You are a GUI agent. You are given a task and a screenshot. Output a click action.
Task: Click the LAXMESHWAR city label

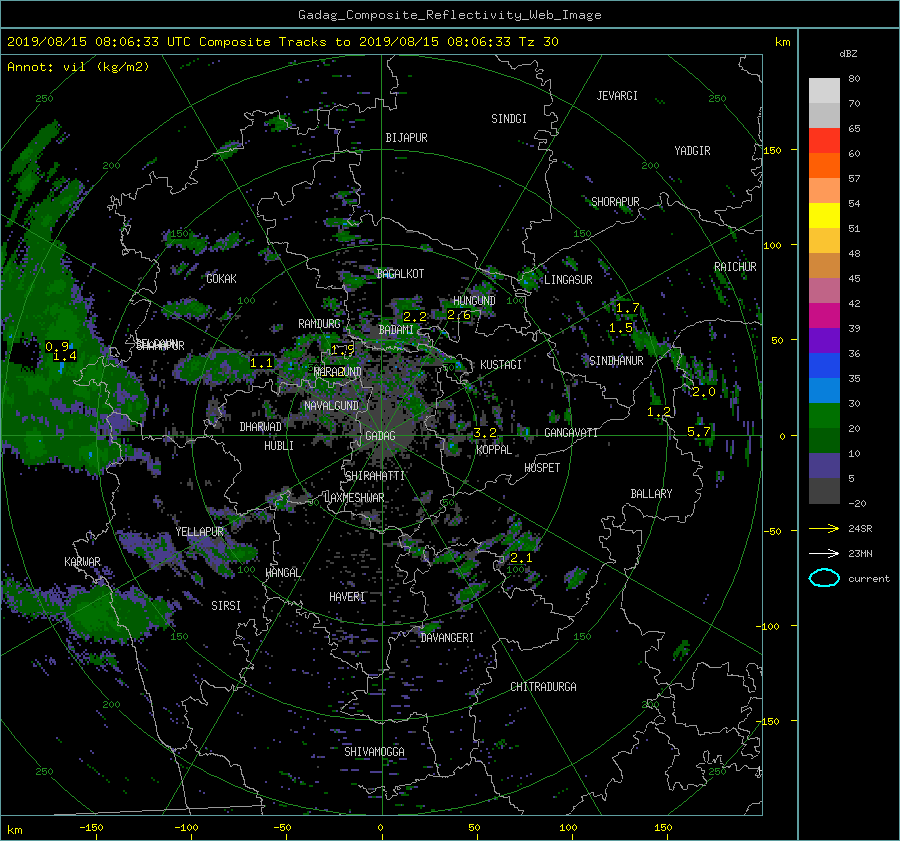tap(354, 498)
